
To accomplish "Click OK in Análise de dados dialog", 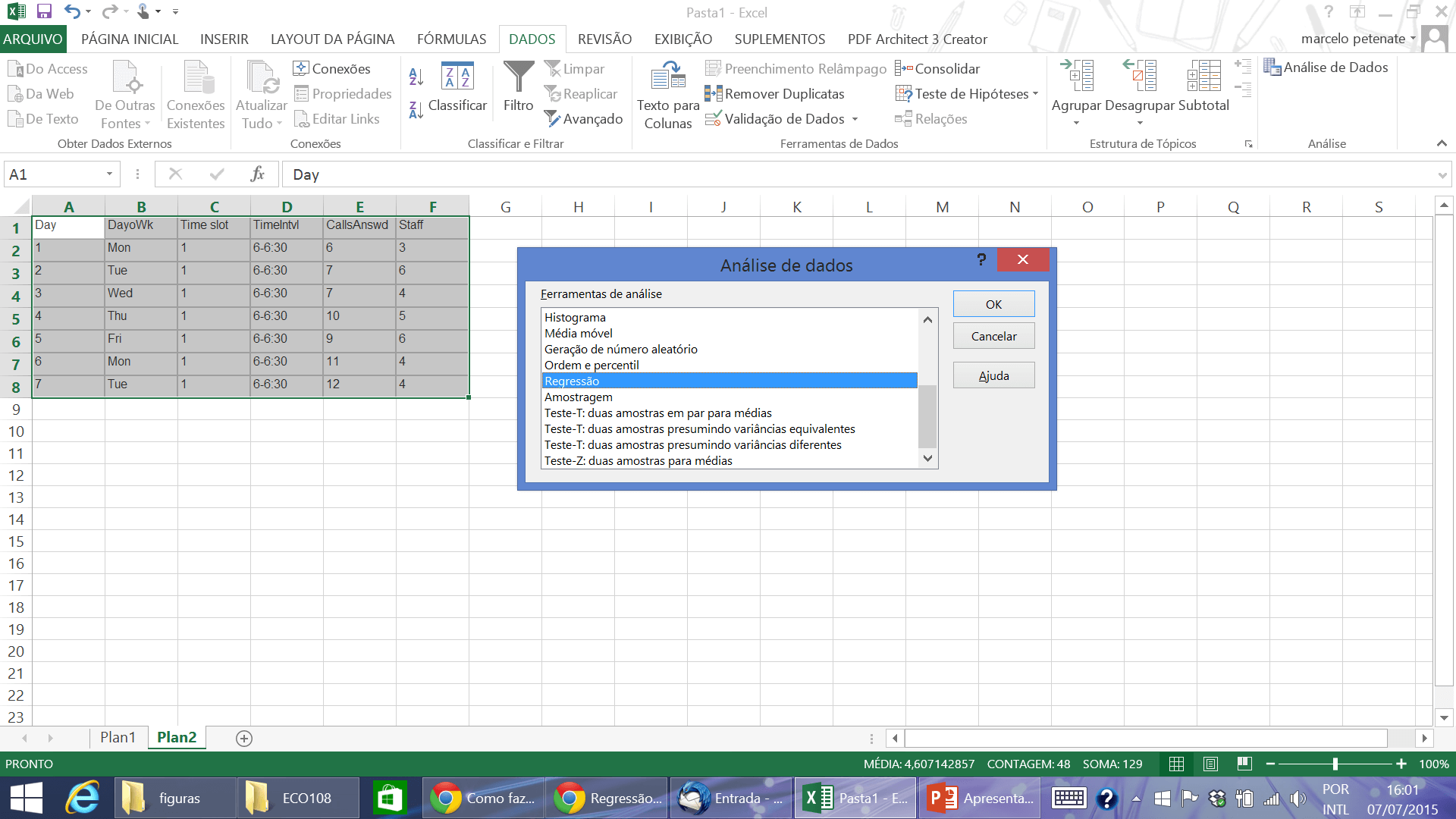I will [993, 304].
